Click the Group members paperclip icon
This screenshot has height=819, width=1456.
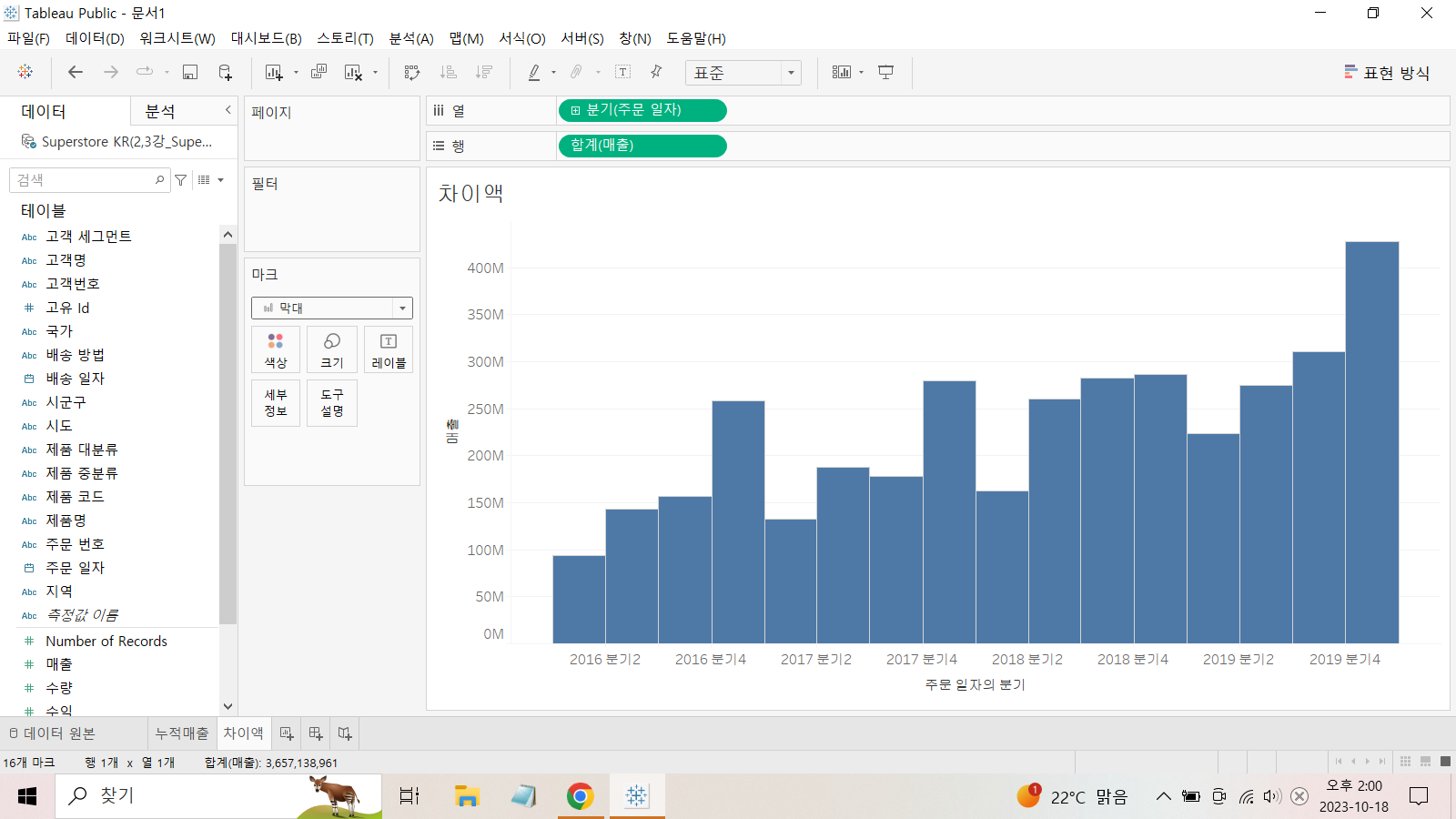click(x=576, y=72)
